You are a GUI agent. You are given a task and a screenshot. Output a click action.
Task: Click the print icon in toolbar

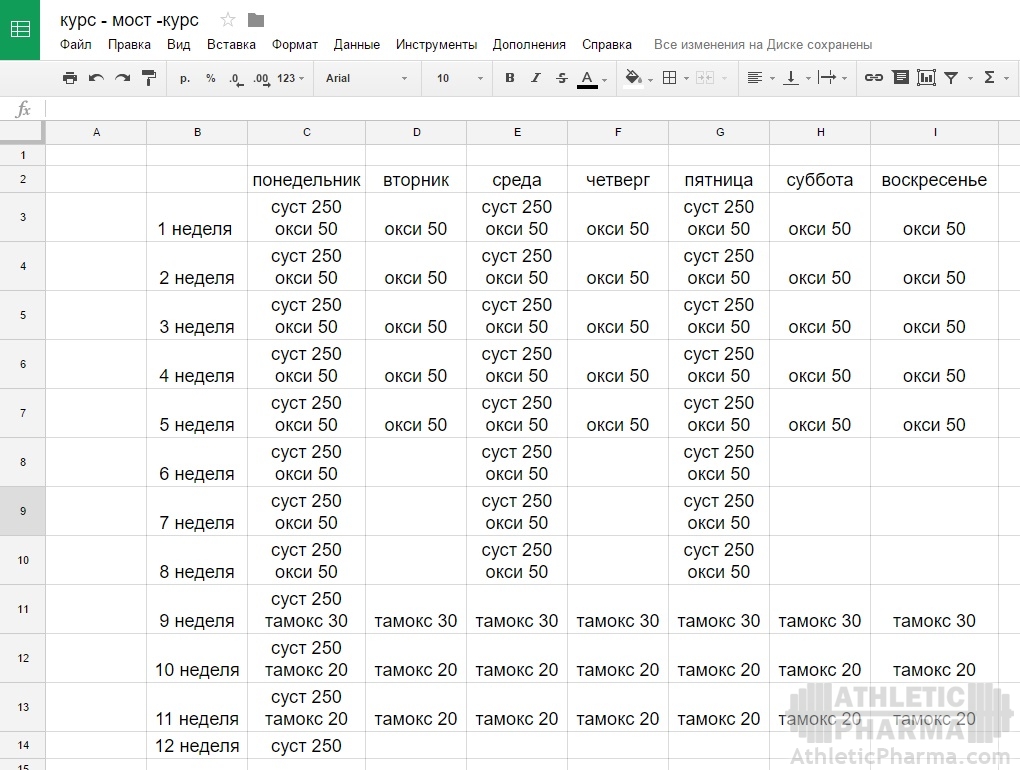tap(69, 78)
